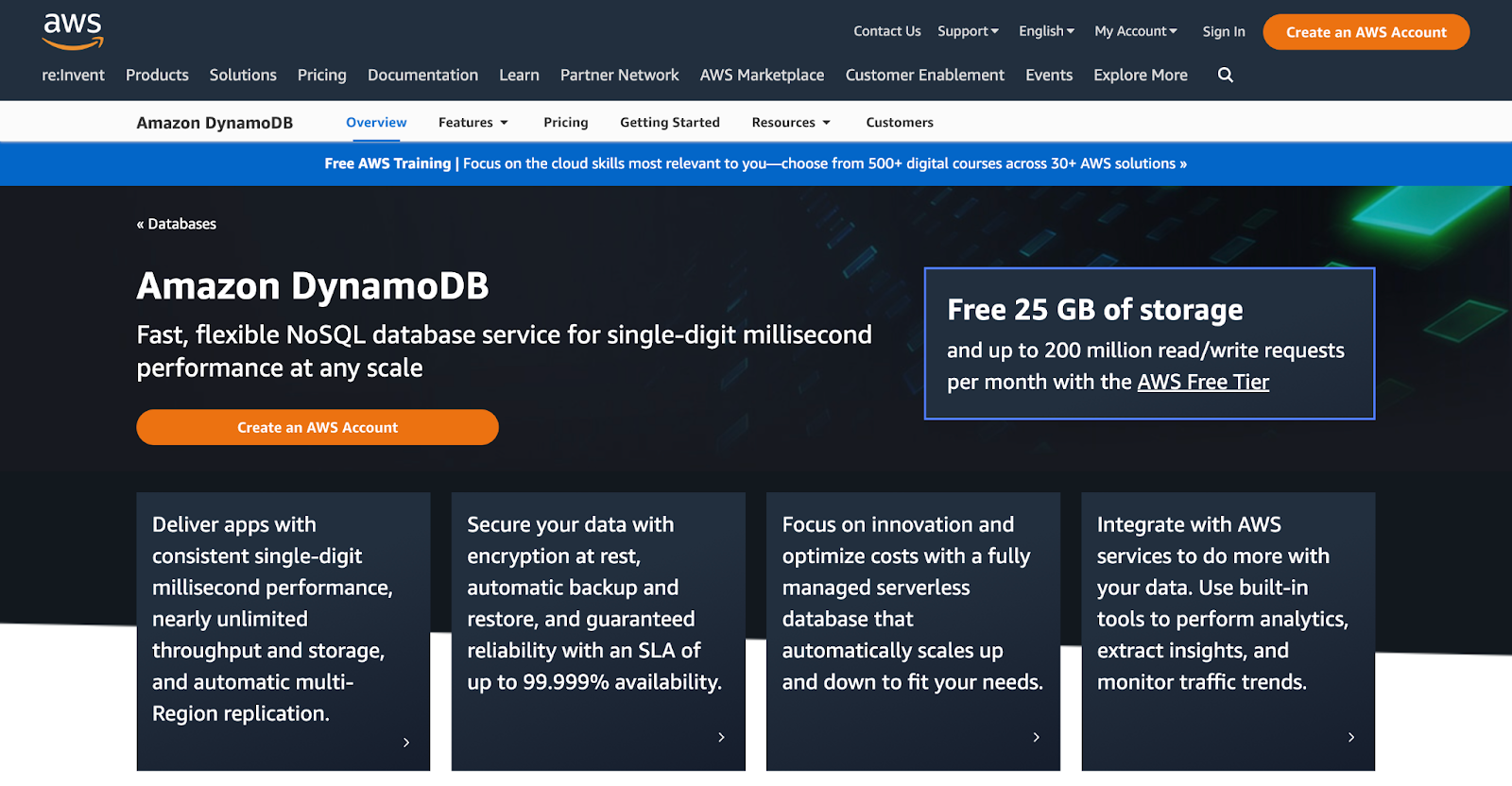Click the arrow on the Deliver apps card
Viewport: 1512px width, 786px height.
[406, 743]
